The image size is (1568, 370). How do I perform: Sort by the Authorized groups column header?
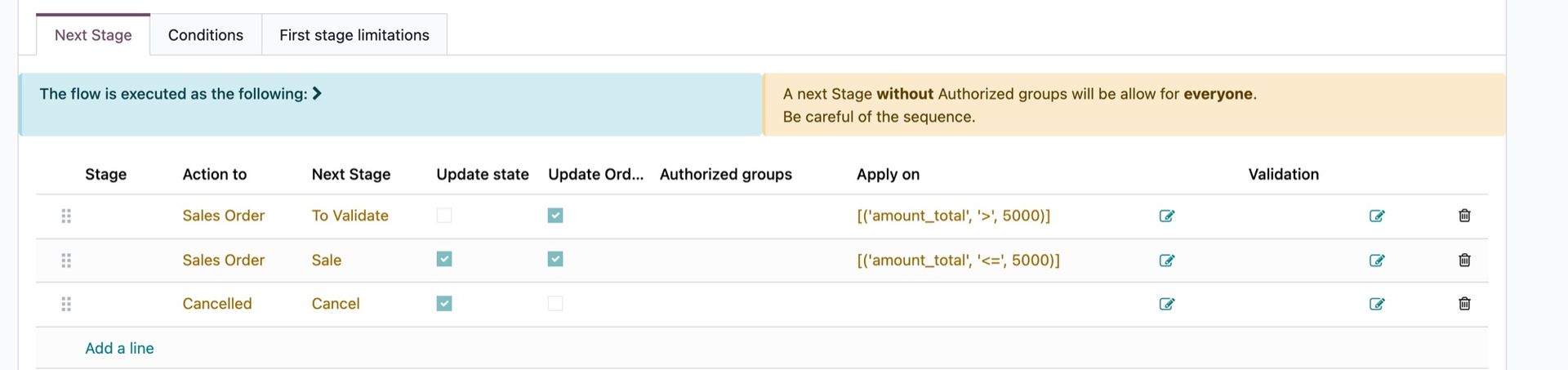pos(726,174)
